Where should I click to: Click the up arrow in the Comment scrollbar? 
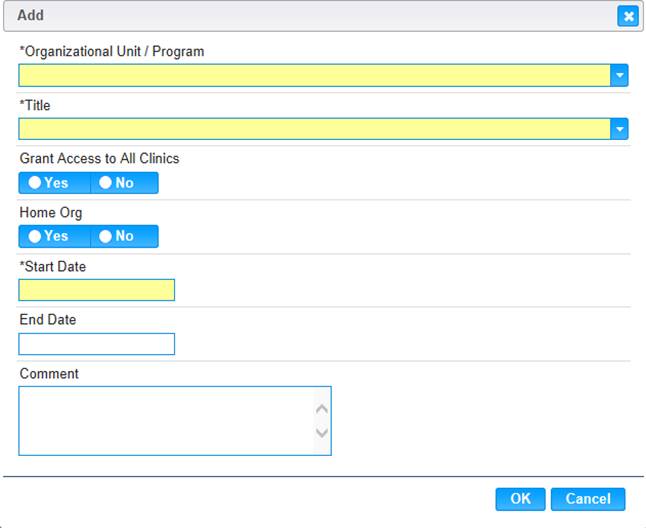tap(322, 409)
